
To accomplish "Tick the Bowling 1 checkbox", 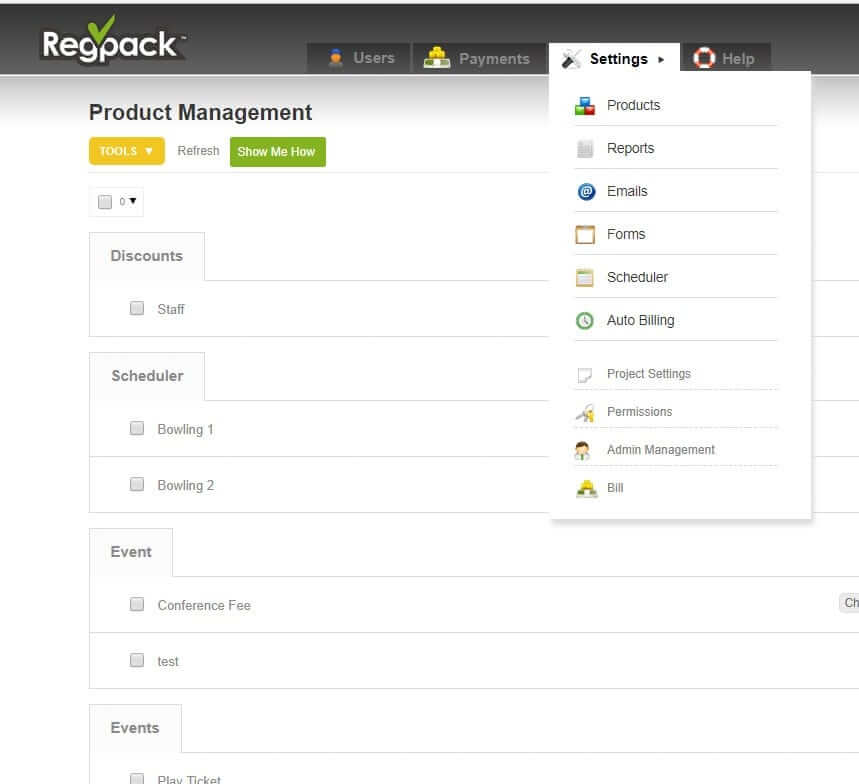I will [137, 429].
